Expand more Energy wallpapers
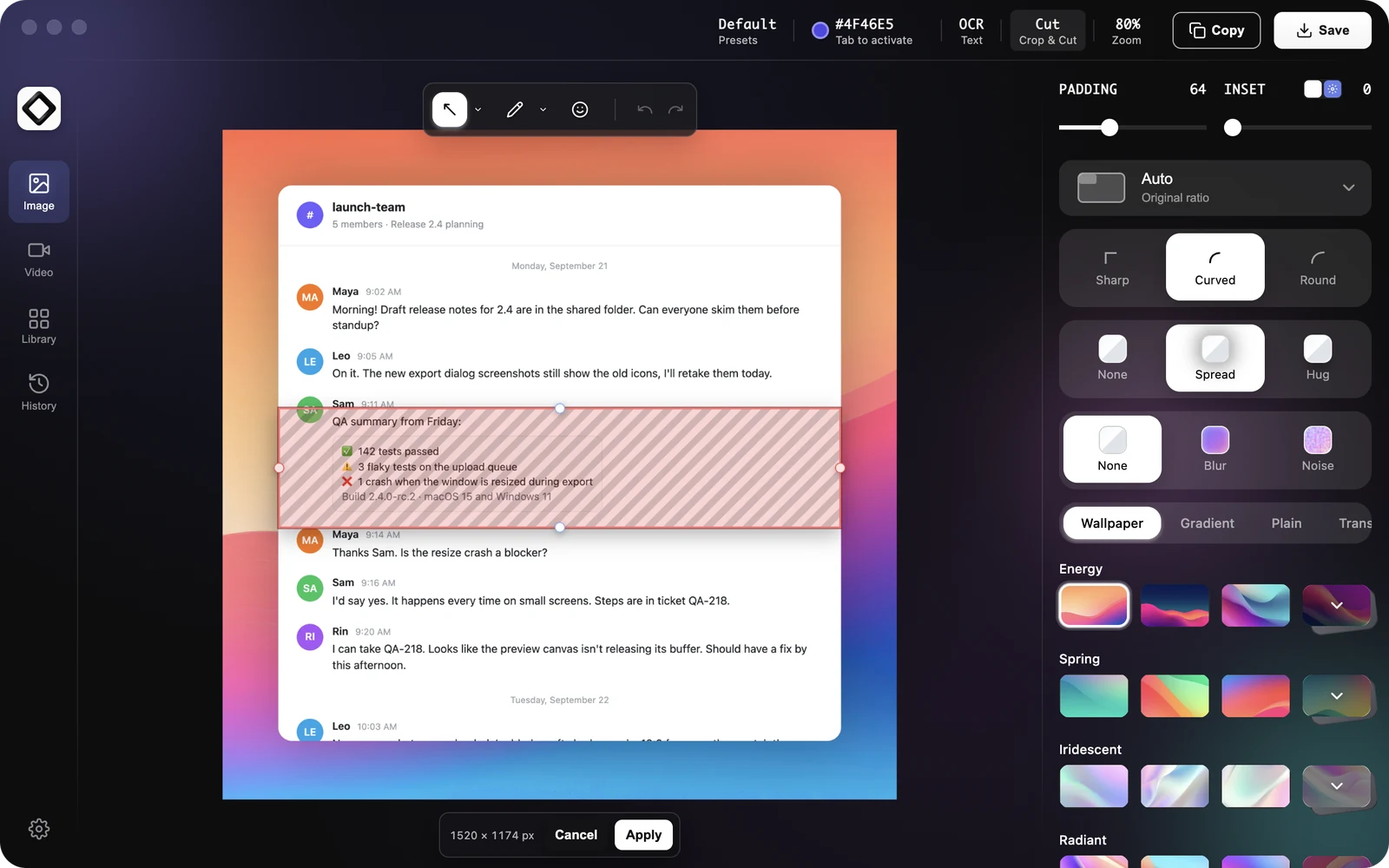This screenshot has width=1389, height=868. (1337, 605)
